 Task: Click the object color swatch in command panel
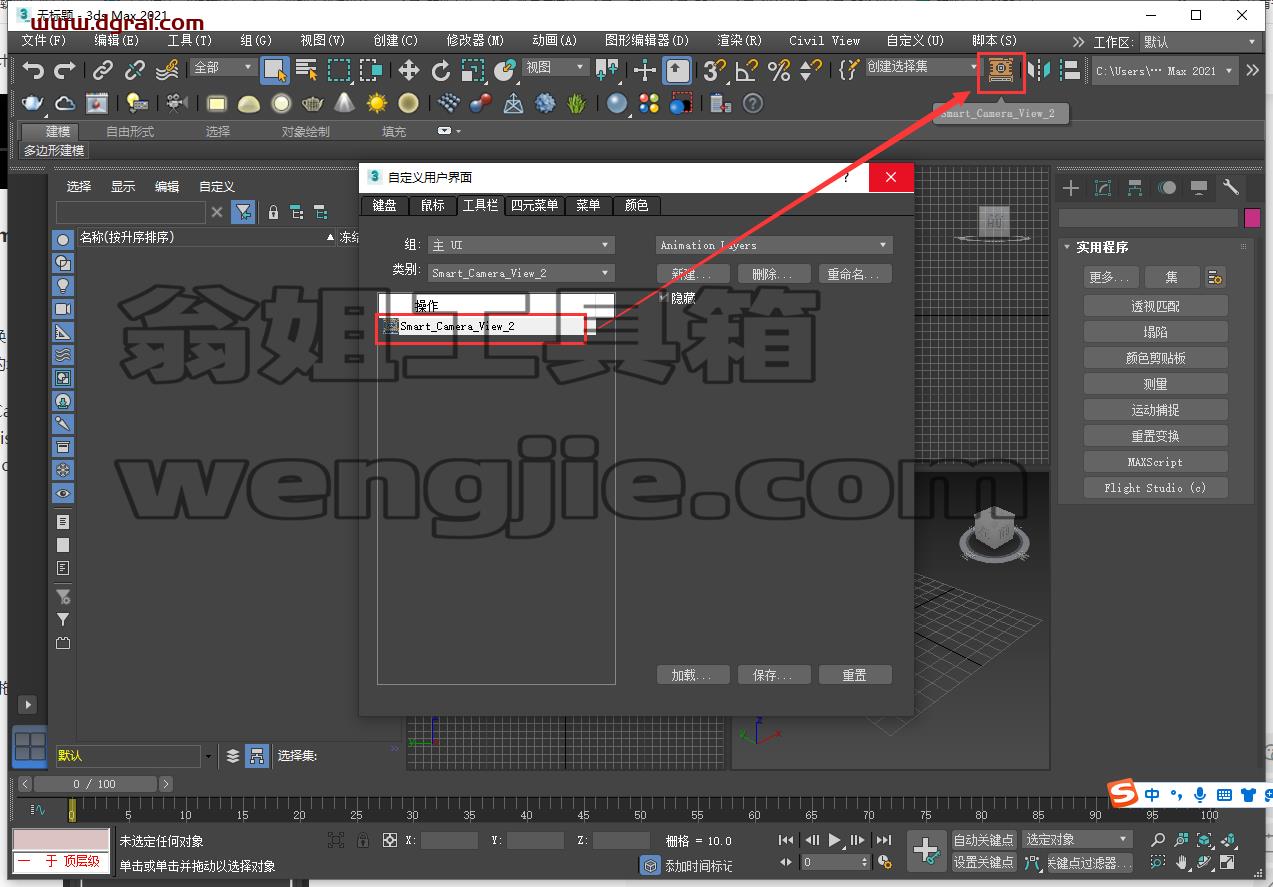[1252, 218]
